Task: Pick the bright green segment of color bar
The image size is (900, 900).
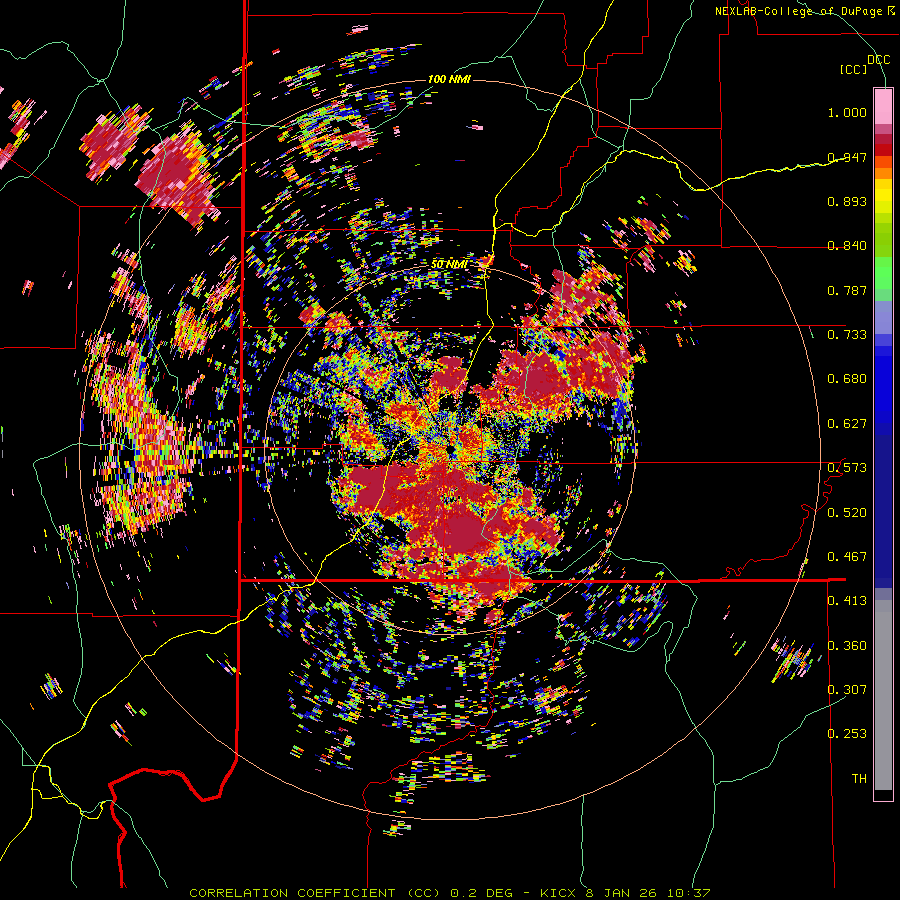Action: click(883, 273)
